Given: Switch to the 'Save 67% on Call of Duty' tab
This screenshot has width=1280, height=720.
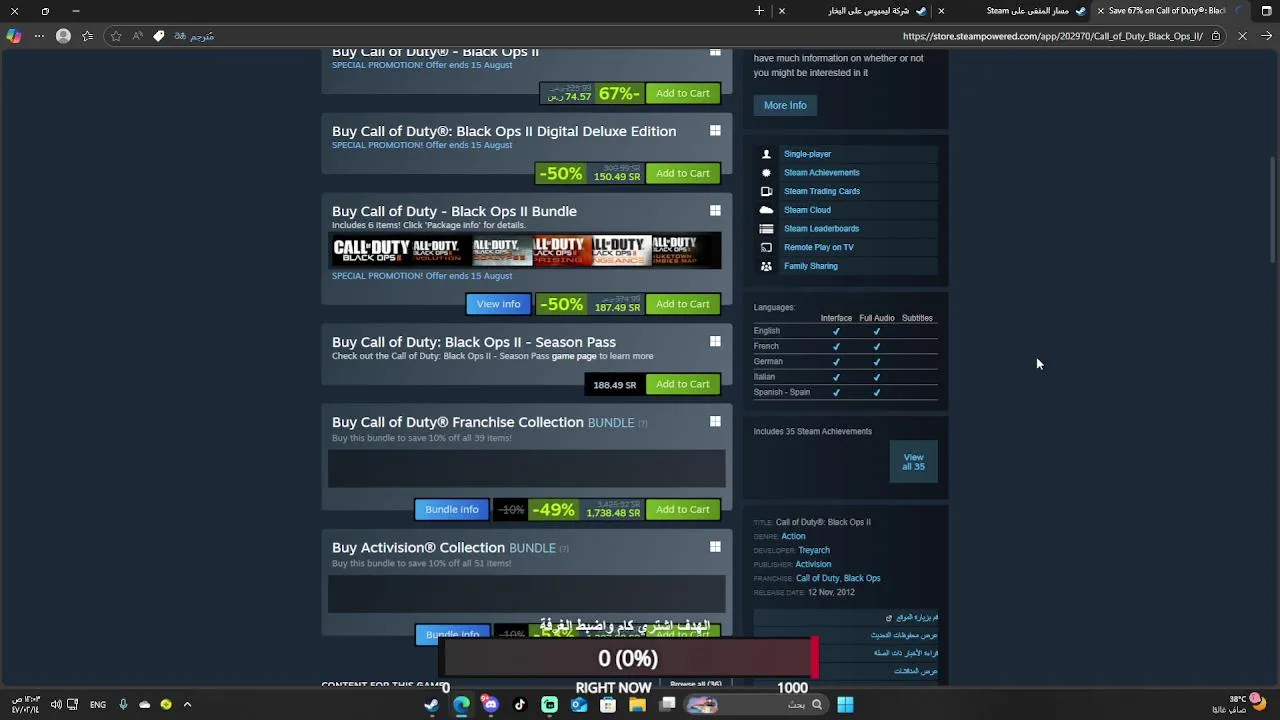Looking at the screenshot, I should (1163, 11).
